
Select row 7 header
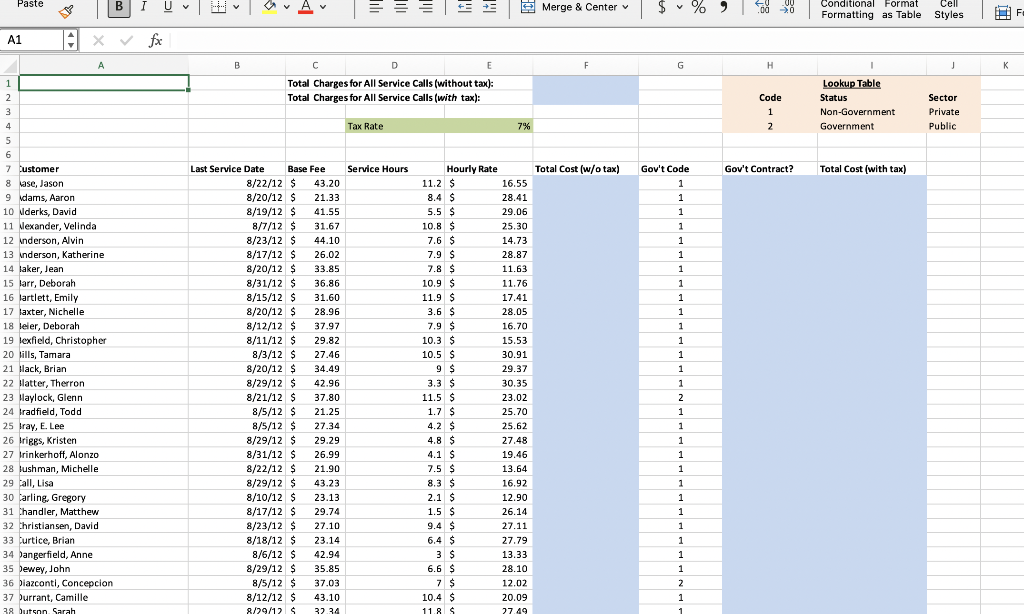8,169
